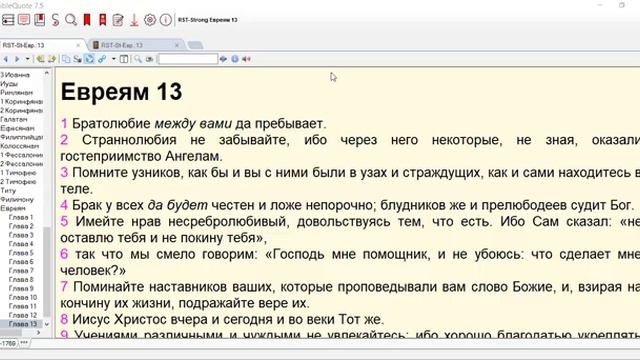The width and height of the screenshot is (640, 360).
Task: Select Филиппийцам in book list
Action: (x=21, y=137)
